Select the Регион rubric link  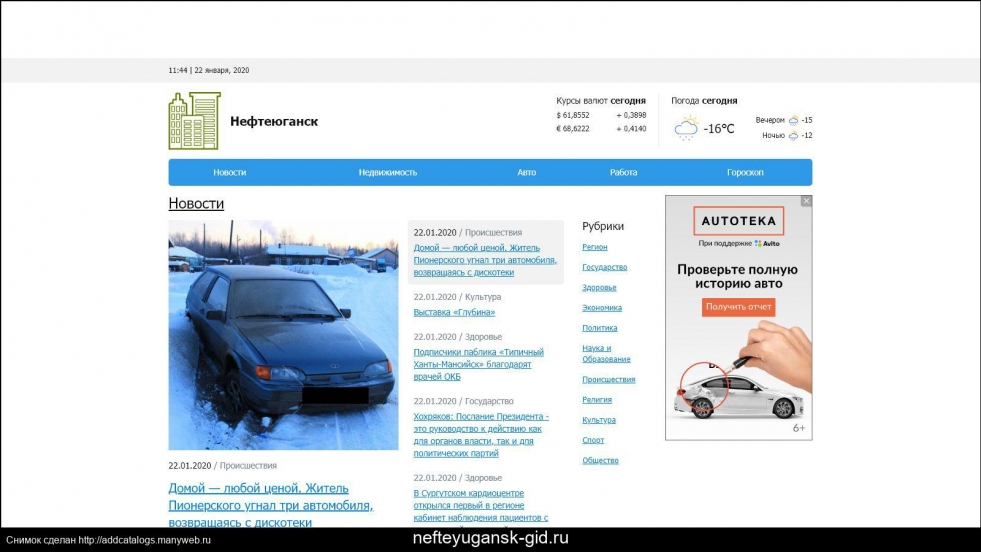pyautogui.click(x=594, y=247)
